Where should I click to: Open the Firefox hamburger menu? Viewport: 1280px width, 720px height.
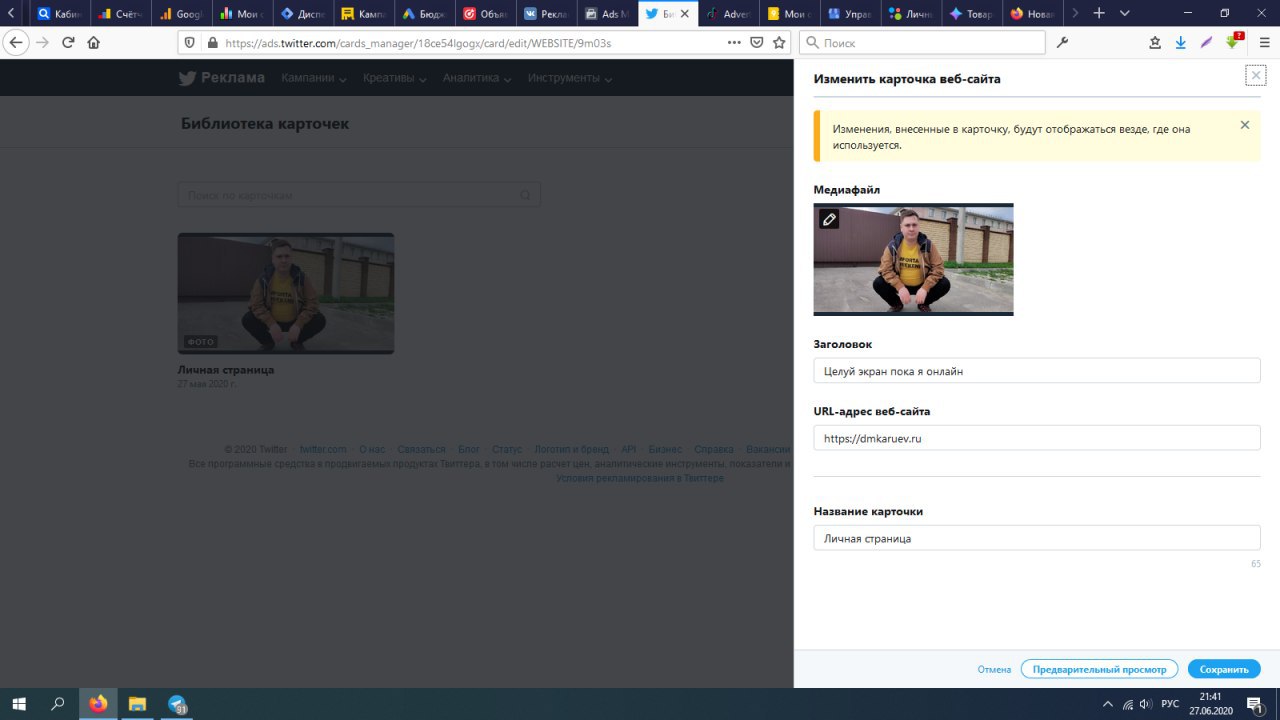[1264, 43]
